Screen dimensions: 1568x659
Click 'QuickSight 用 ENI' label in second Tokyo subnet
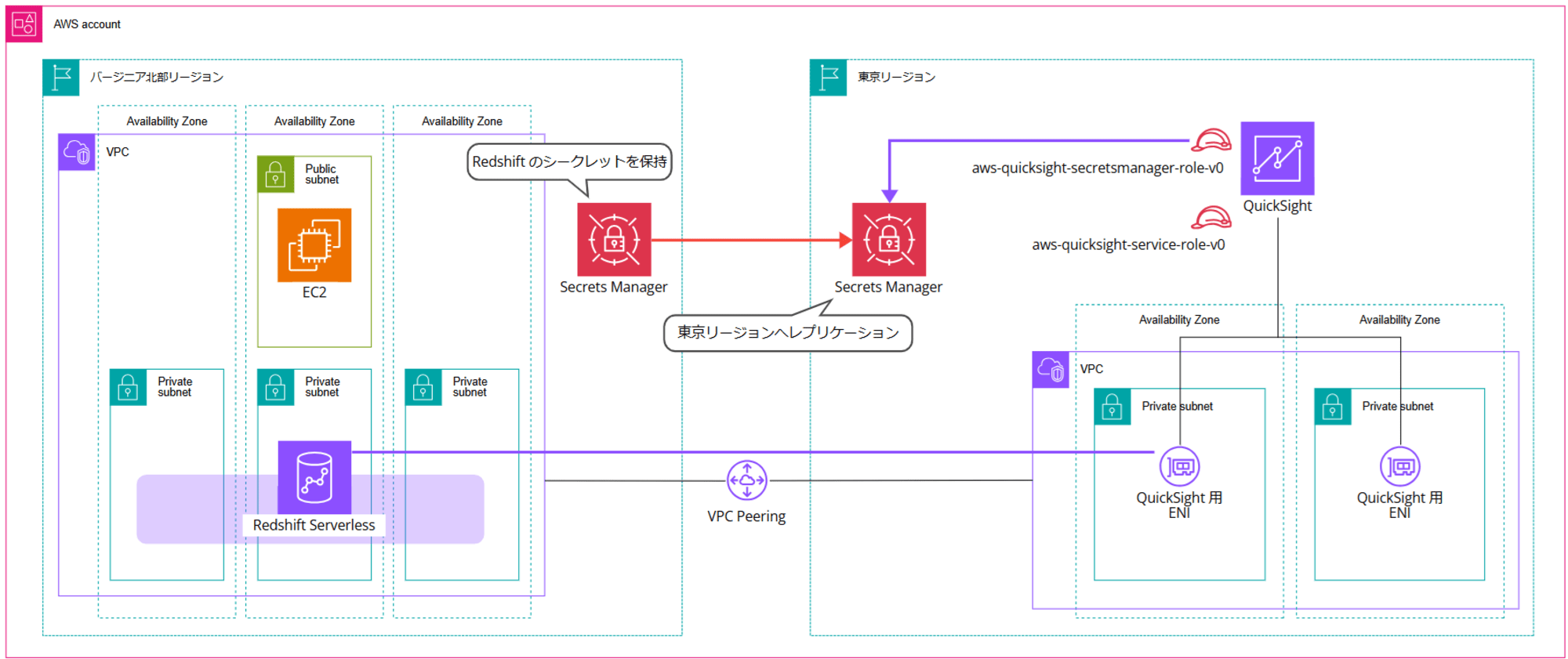click(1400, 505)
